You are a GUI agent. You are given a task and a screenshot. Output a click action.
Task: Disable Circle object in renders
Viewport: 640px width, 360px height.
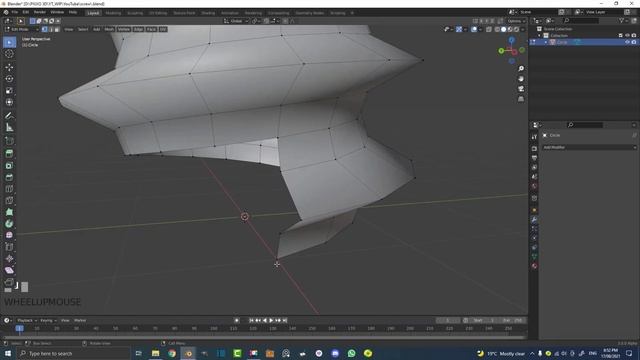coord(633,42)
